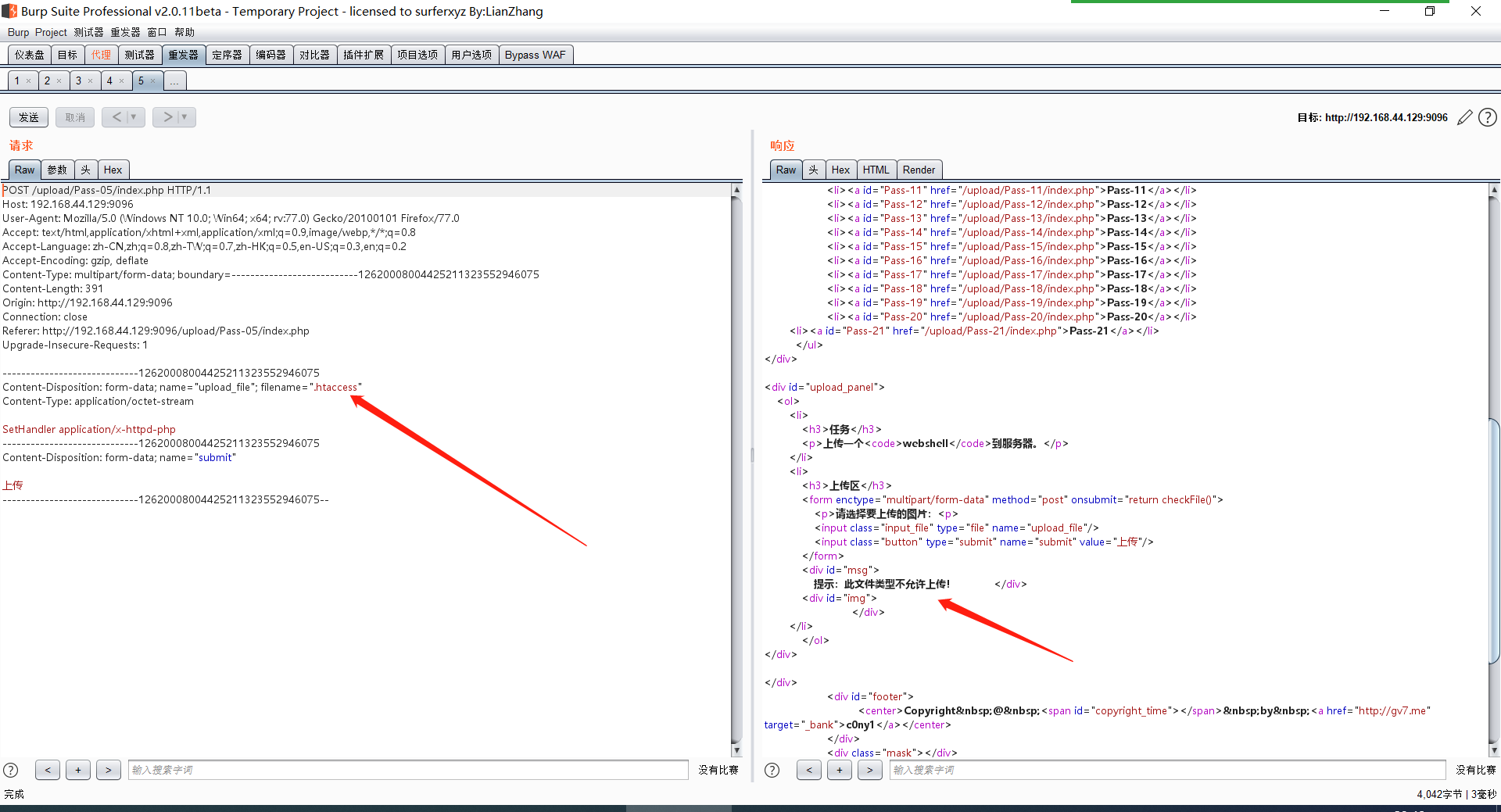Click previous match in response search

[x=809, y=770]
